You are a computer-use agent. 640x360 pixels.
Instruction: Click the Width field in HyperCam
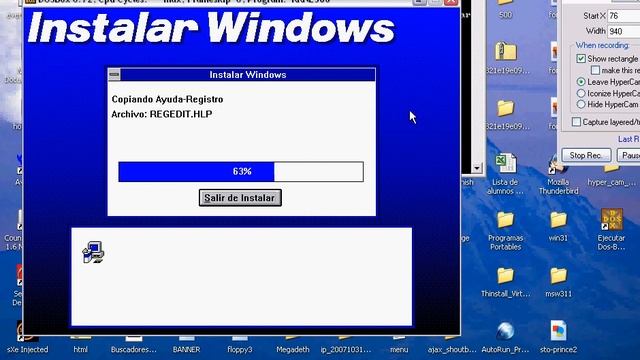[x=624, y=31]
